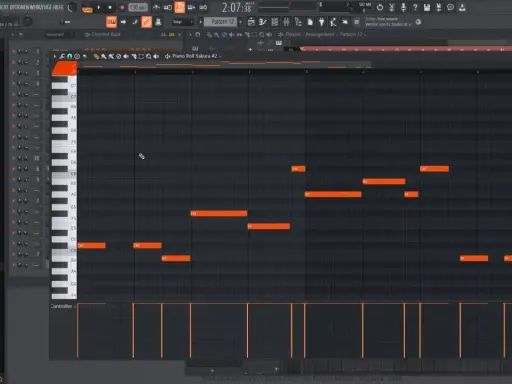The image size is (512, 384).
Task: Toggle wait for input to start
Action: pos(168,7)
